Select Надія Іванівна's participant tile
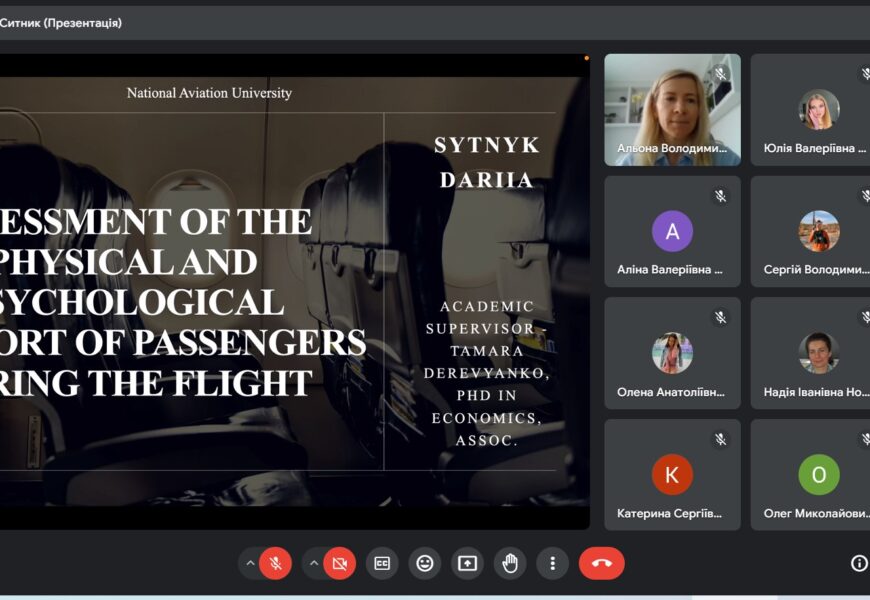The image size is (870, 600). pos(812,353)
